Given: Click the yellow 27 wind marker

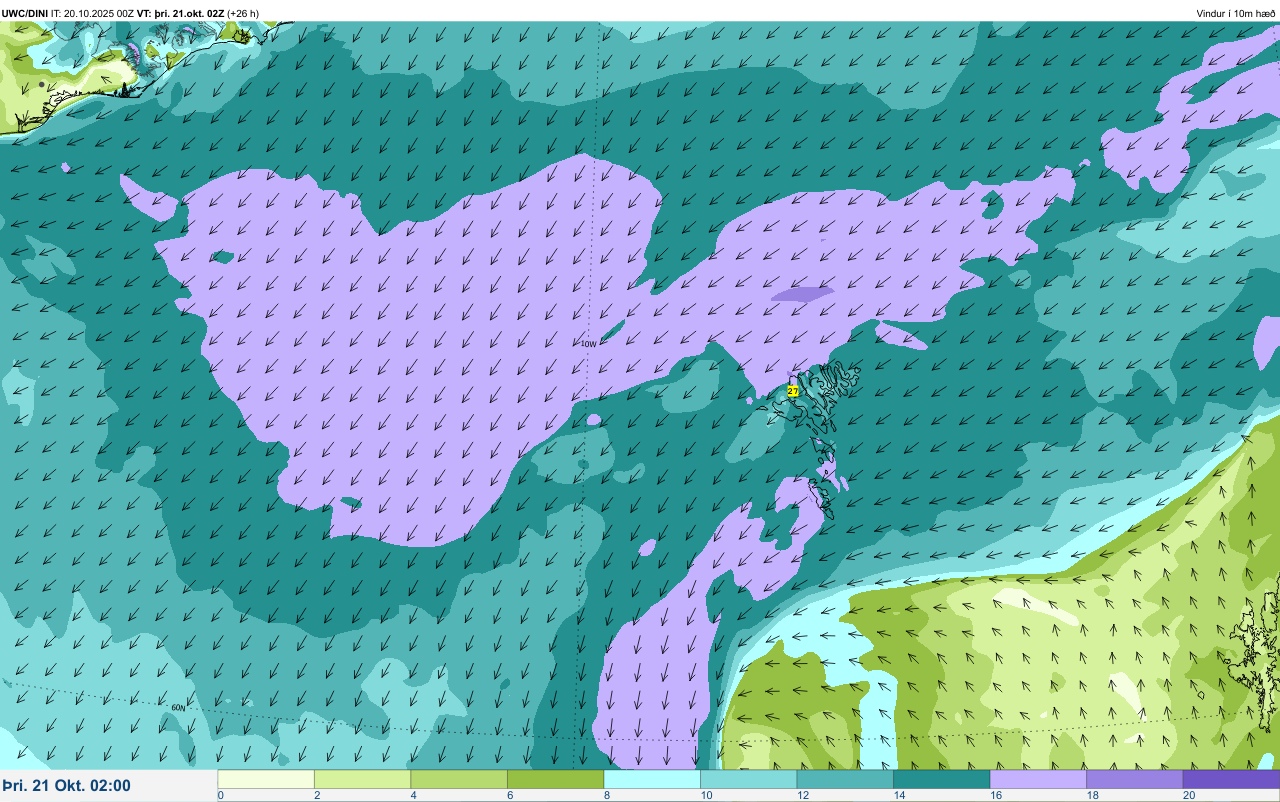Looking at the screenshot, I should tap(793, 392).
